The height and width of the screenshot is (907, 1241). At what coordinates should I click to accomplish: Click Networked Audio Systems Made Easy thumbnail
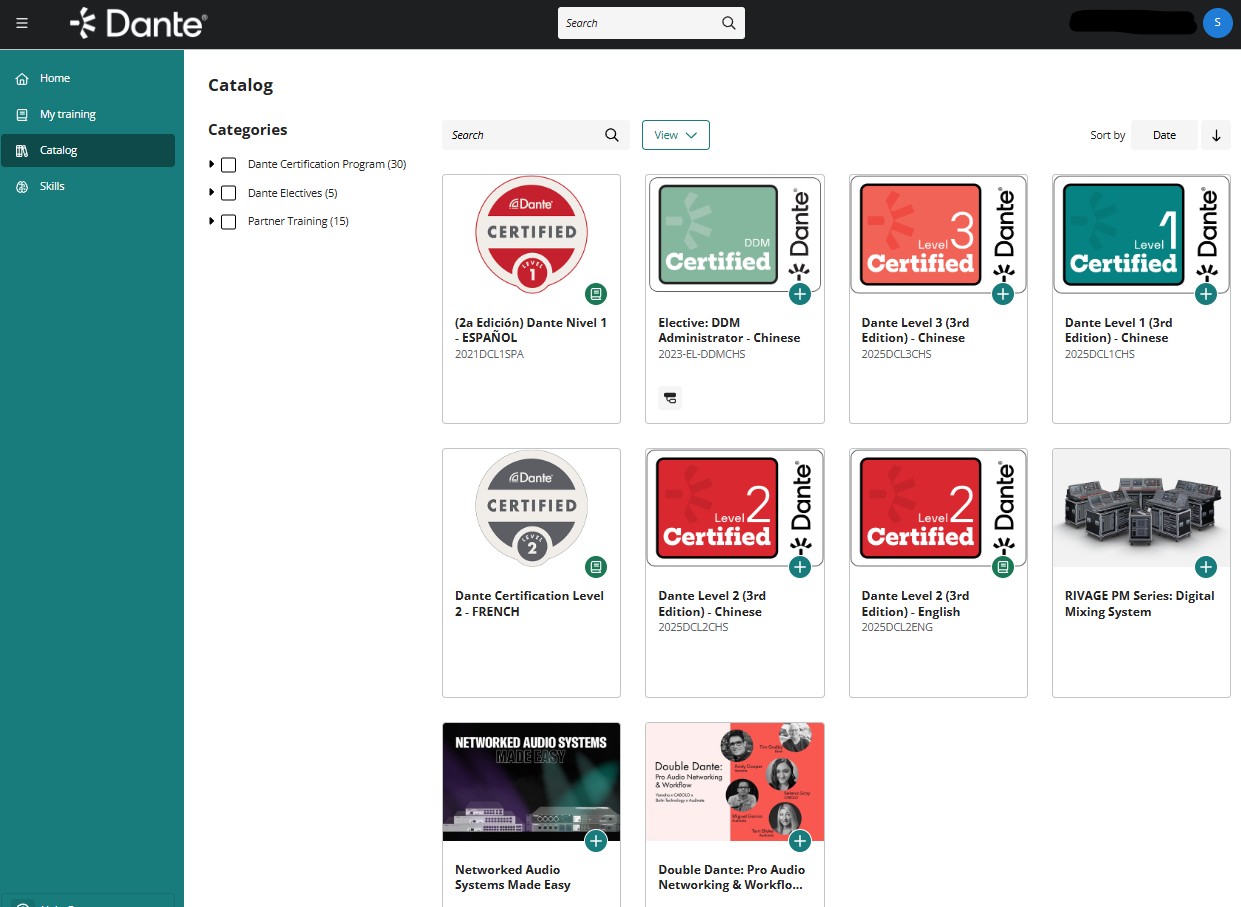pos(531,782)
